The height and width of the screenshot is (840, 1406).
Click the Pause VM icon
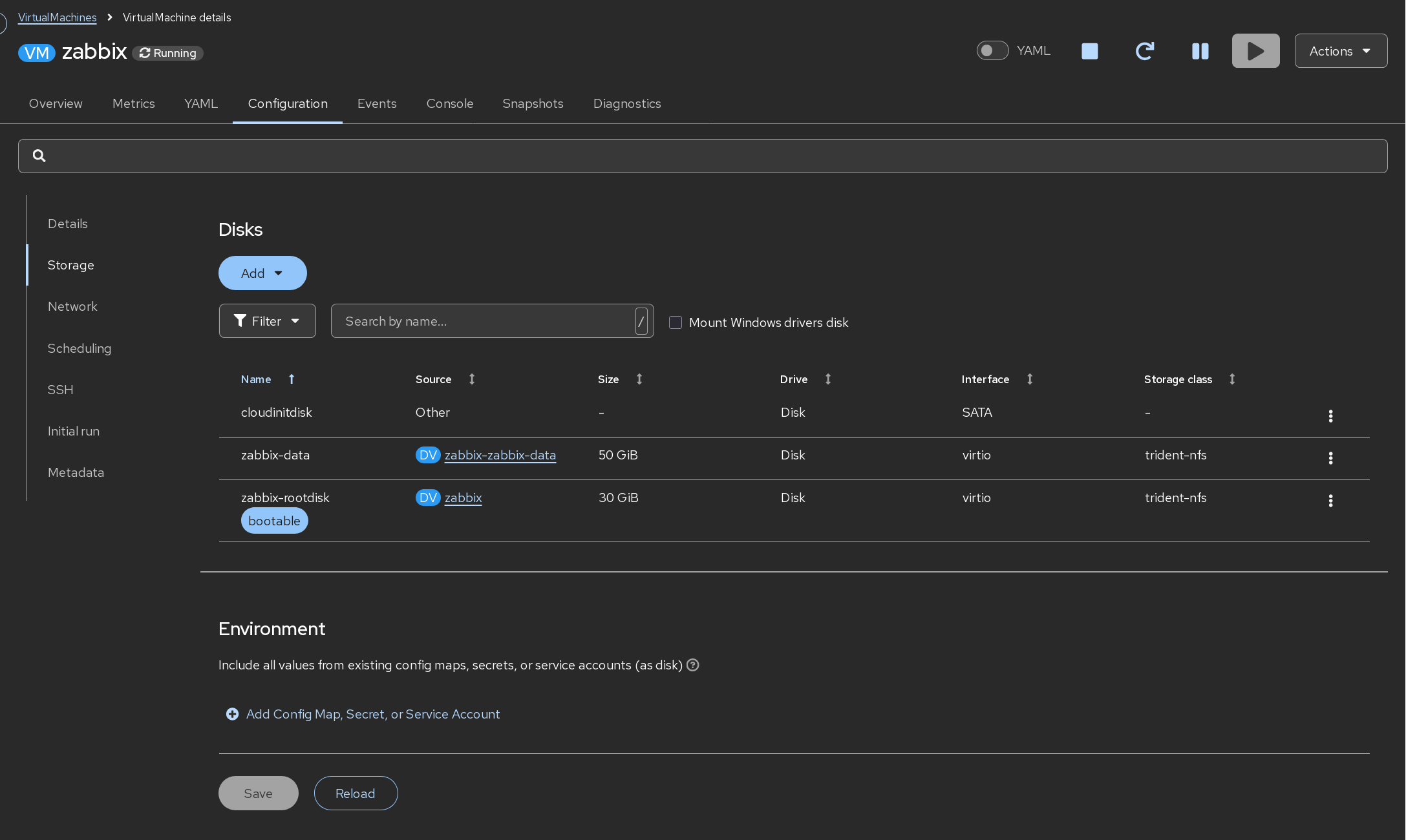[1200, 51]
